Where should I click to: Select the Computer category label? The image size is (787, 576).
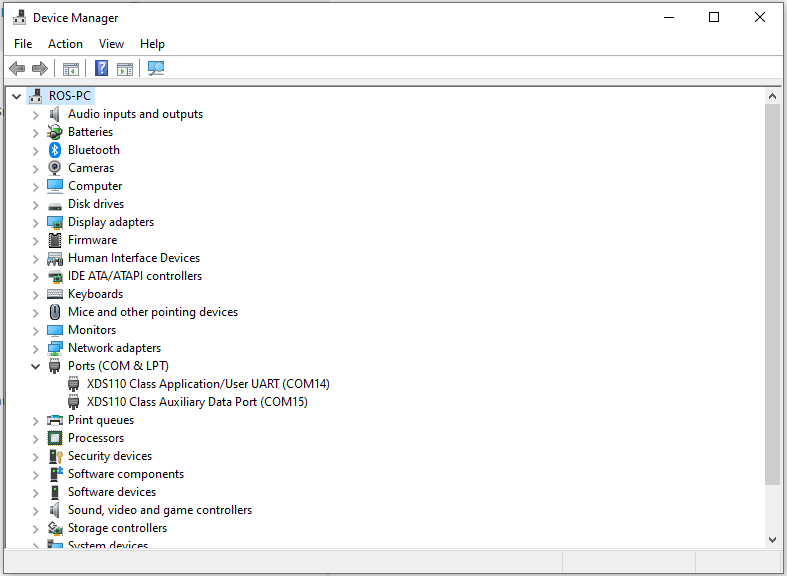click(x=95, y=186)
